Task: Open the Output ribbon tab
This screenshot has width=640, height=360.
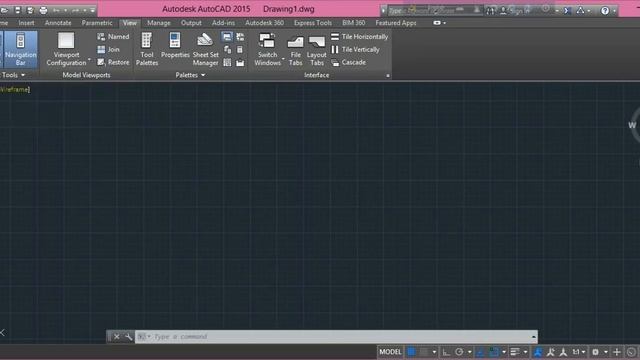Action: click(x=191, y=23)
